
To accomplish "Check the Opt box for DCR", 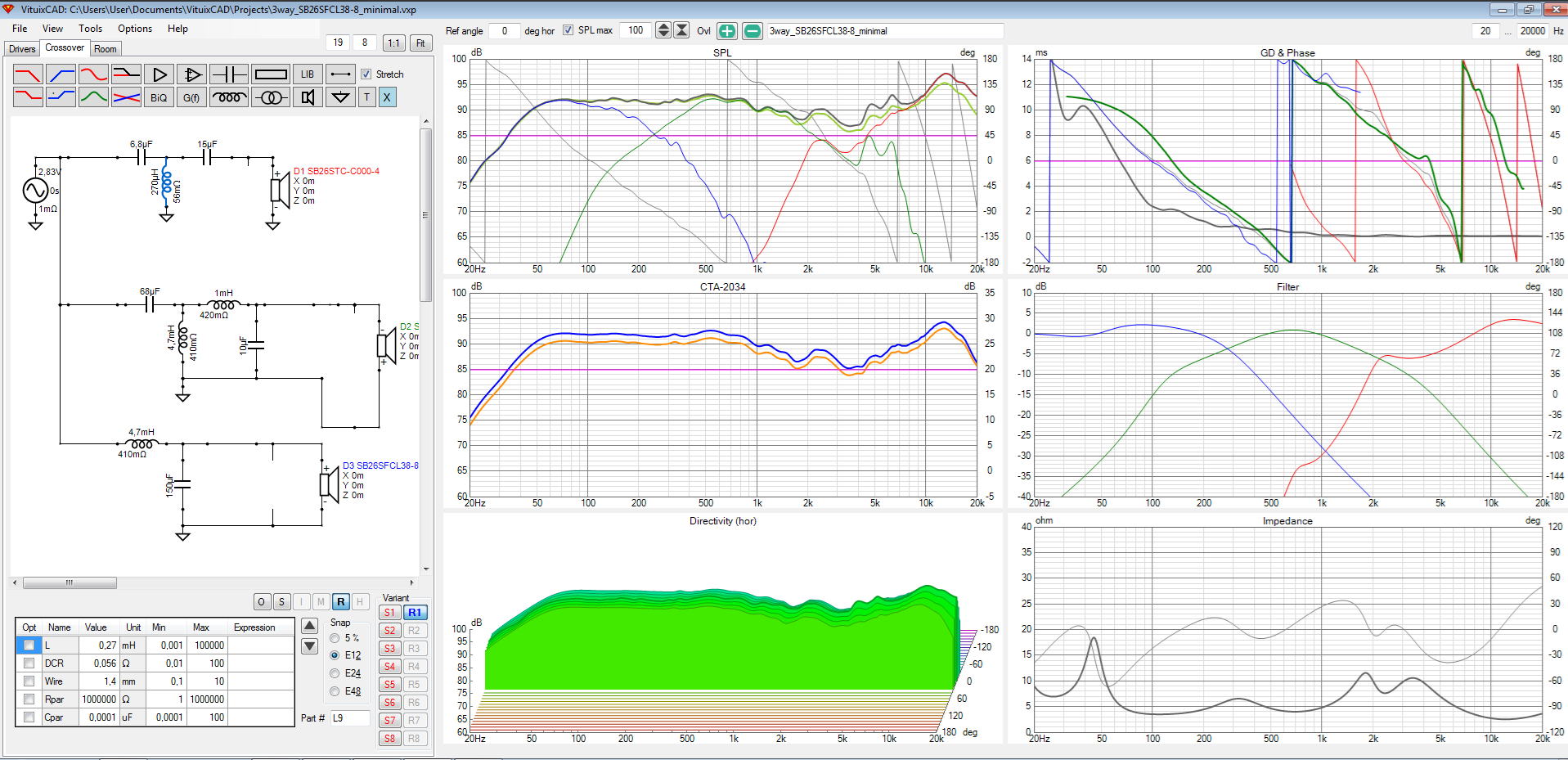I will coord(29,663).
